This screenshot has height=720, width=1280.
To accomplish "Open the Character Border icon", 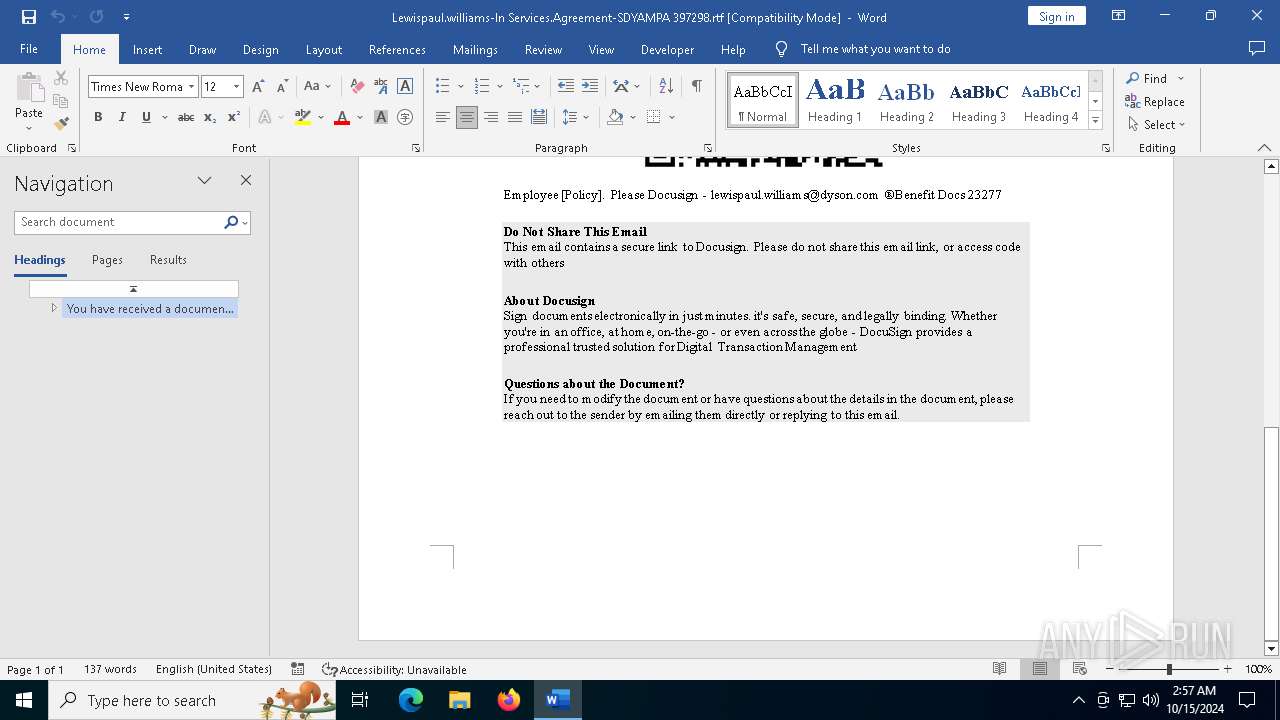I will coord(405,87).
